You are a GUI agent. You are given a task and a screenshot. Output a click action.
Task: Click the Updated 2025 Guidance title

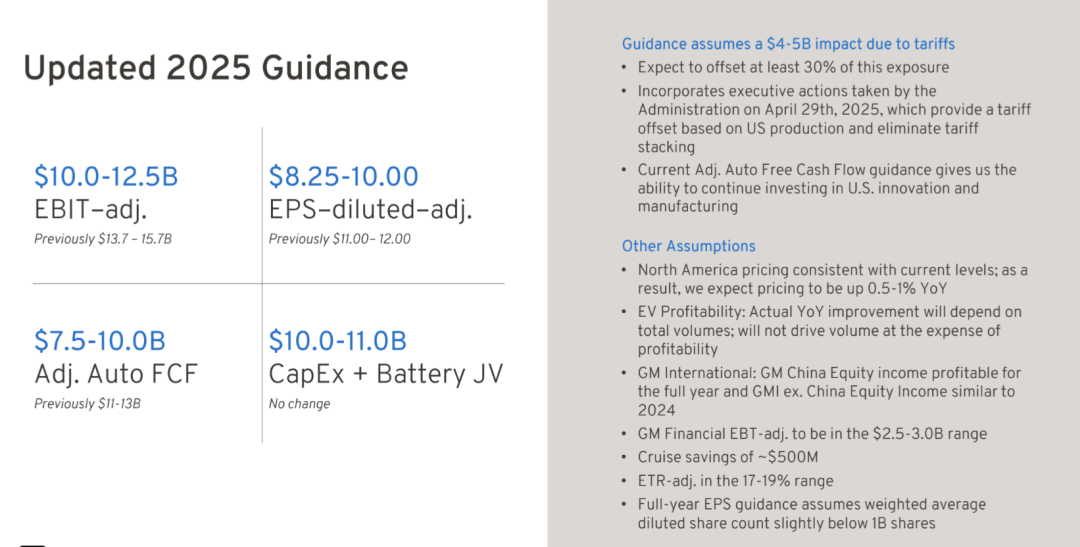(x=216, y=68)
